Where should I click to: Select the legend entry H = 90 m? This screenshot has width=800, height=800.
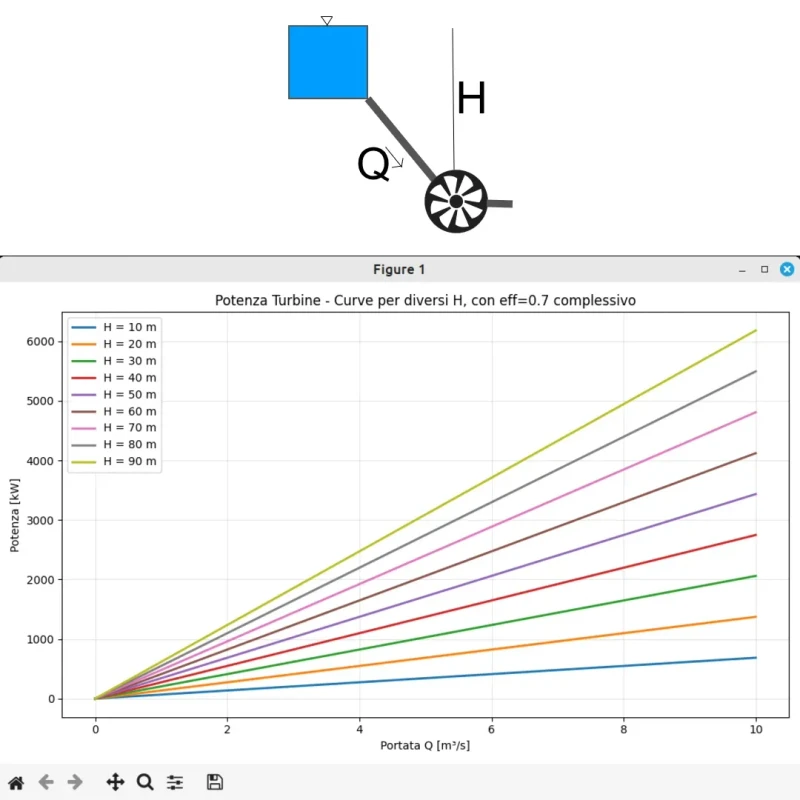coord(114,461)
